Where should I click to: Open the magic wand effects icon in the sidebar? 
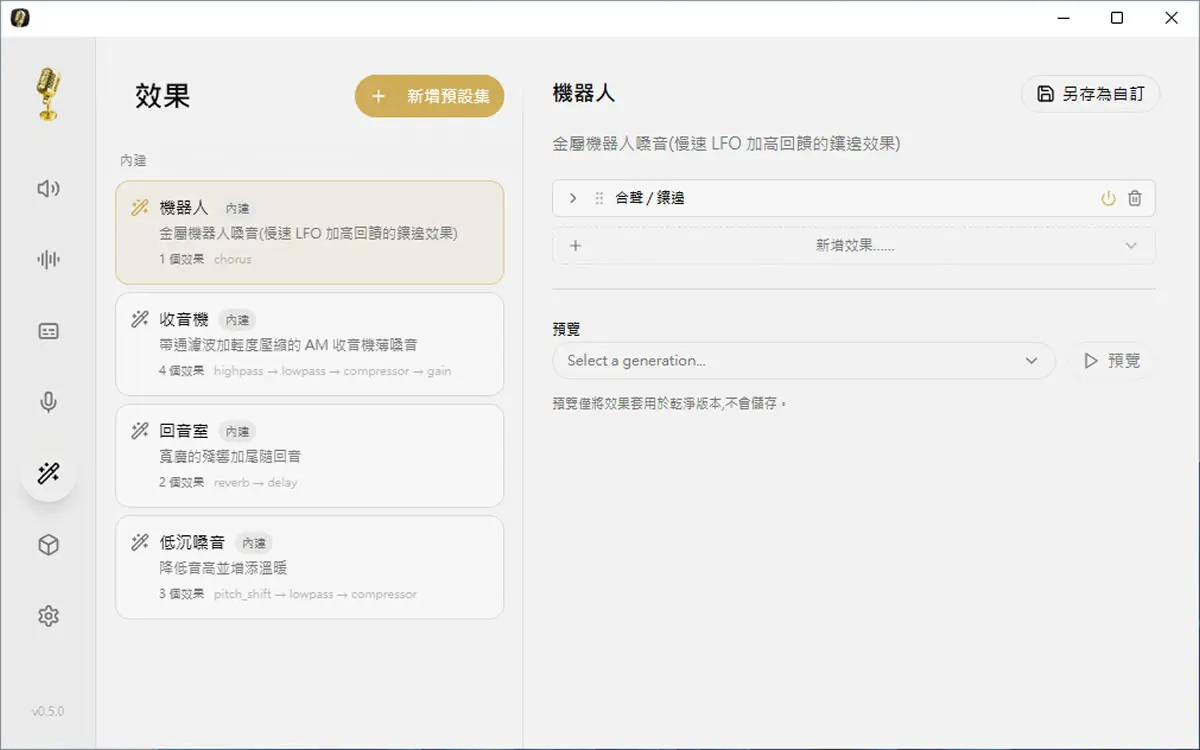click(48, 473)
